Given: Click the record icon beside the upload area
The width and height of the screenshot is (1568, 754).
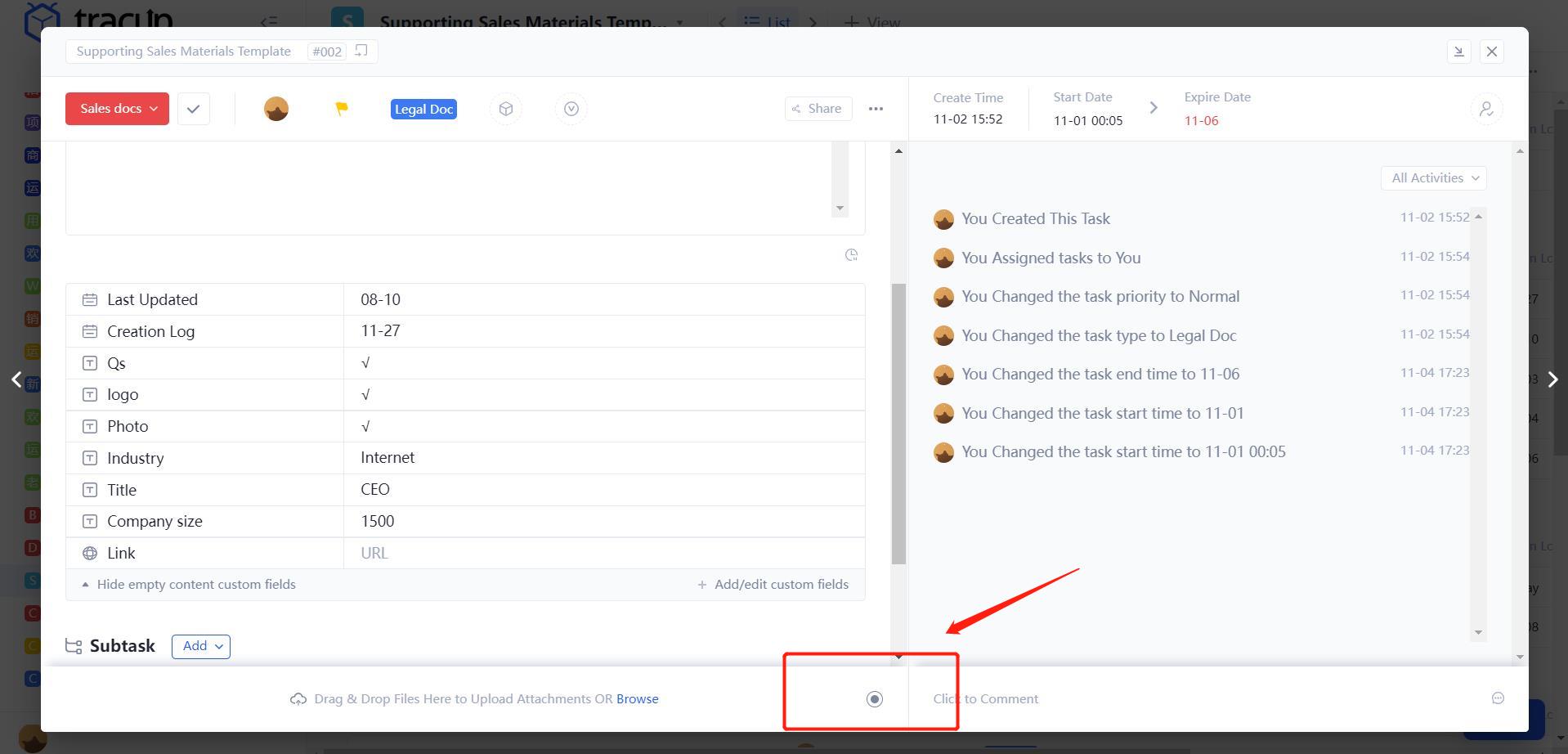Looking at the screenshot, I should [875, 698].
